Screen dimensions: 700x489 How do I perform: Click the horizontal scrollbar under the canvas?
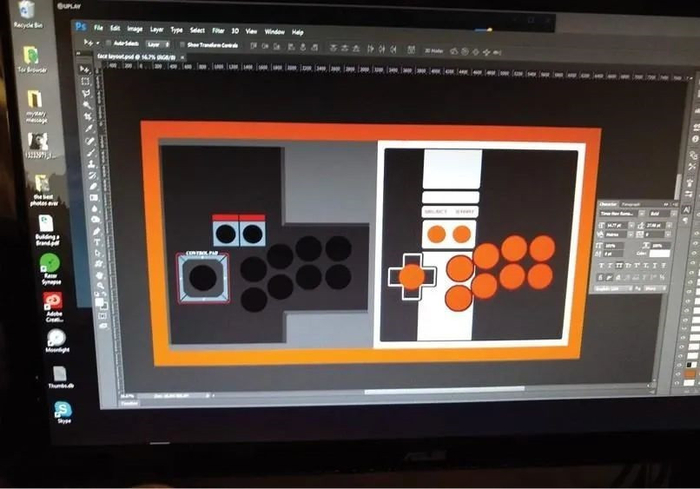444,391
